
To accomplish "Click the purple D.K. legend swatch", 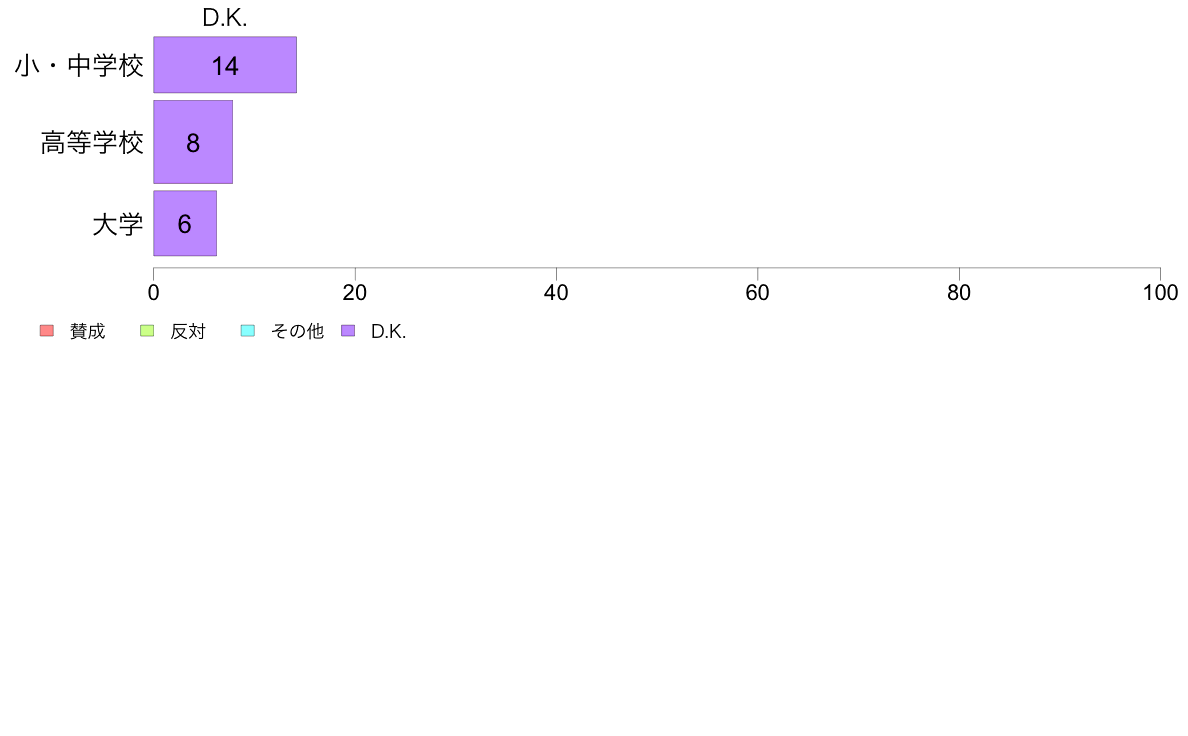I will pyautogui.click(x=349, y=330).
